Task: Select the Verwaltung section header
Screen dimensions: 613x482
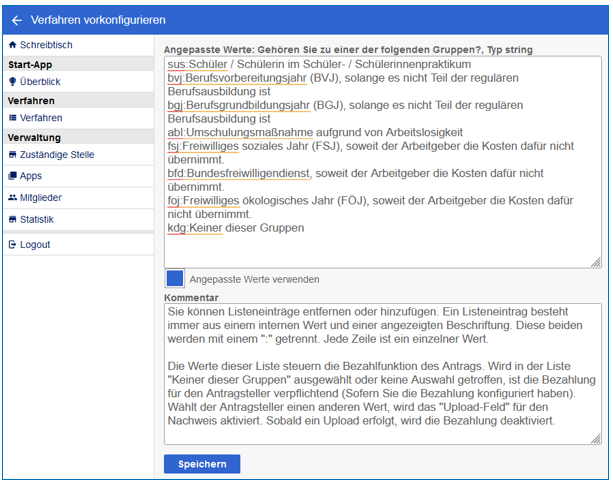Action: point(34,137)
